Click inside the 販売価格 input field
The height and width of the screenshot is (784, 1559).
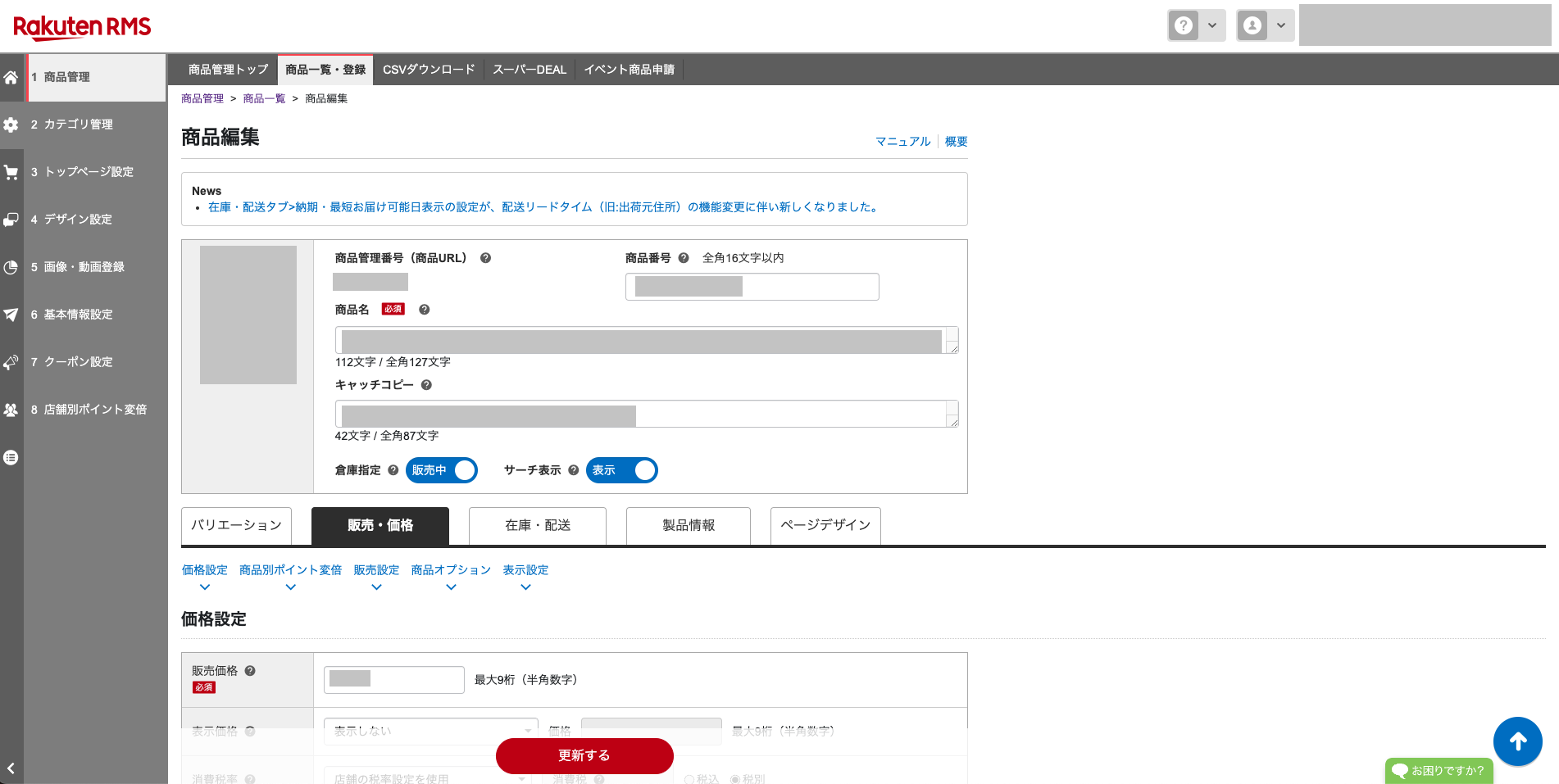click(393, 679)
